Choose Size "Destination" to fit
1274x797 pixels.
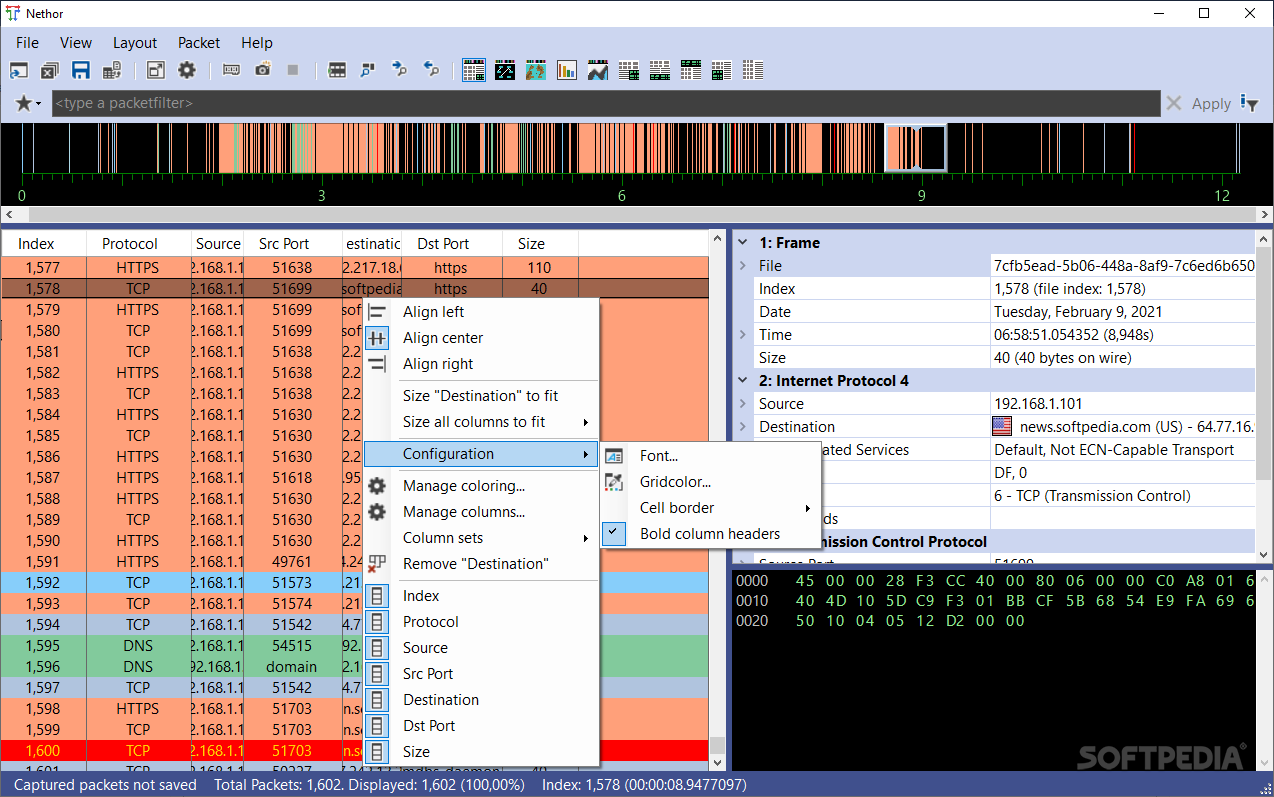481,396
